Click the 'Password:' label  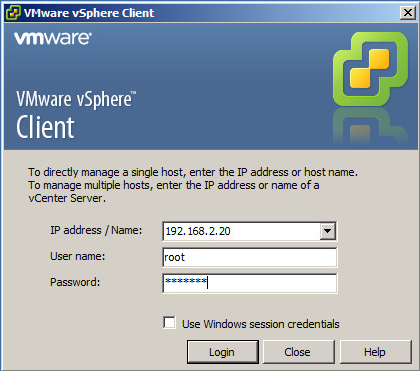75,282
